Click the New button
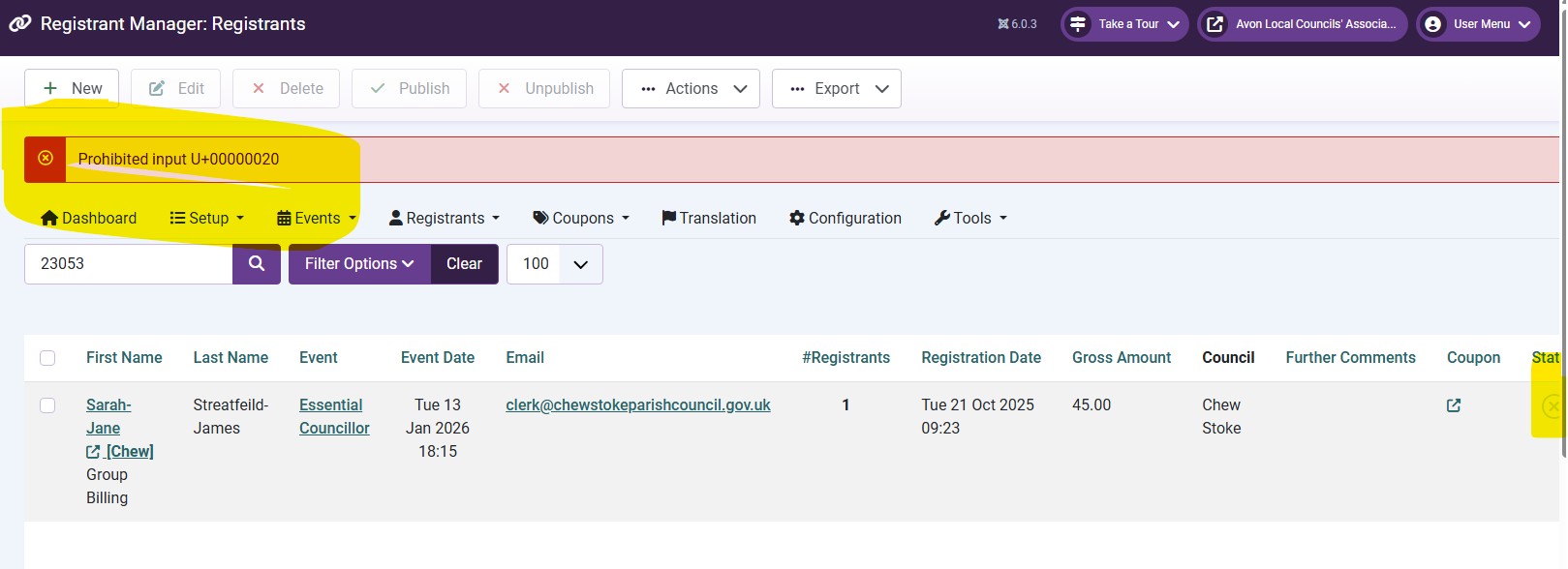This screenshot has height=569, width=1568. coord(72,88)
